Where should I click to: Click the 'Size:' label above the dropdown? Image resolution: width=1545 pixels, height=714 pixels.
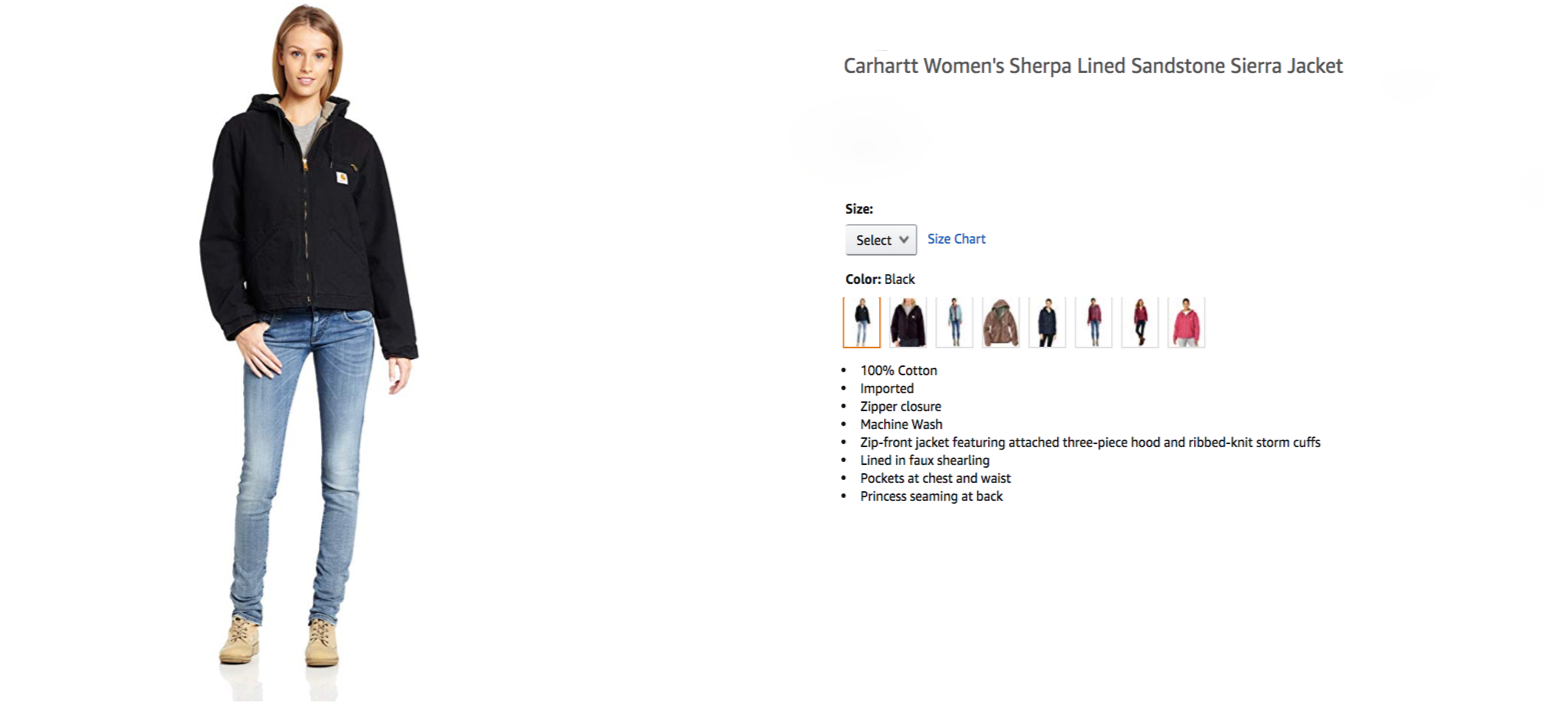tap(859, 209)
